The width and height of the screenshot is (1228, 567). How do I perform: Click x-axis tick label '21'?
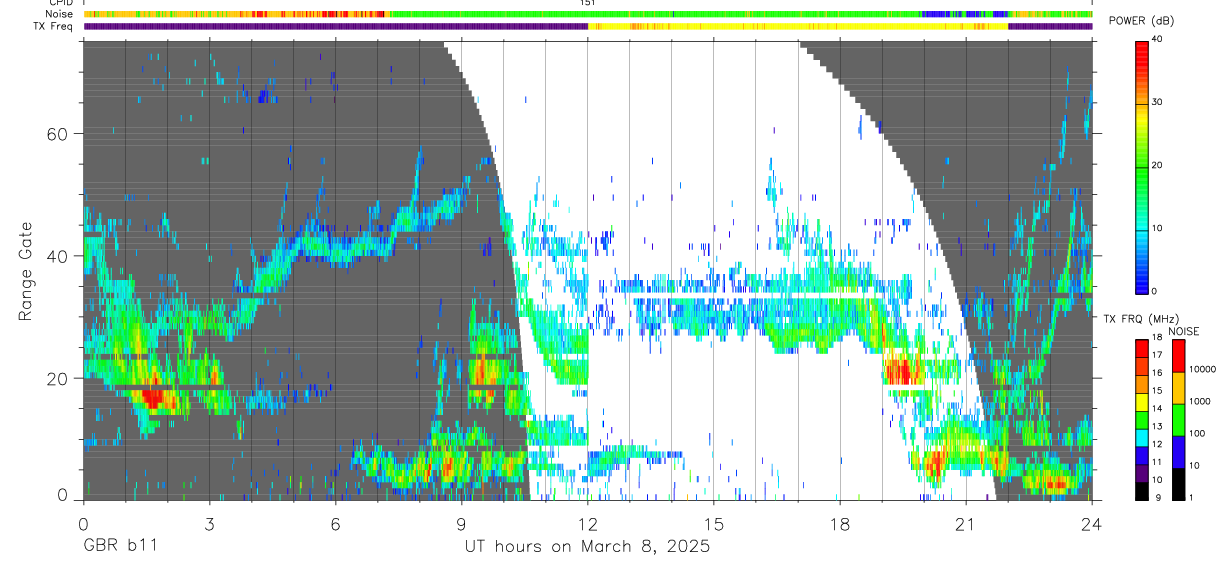coord(966,523)
